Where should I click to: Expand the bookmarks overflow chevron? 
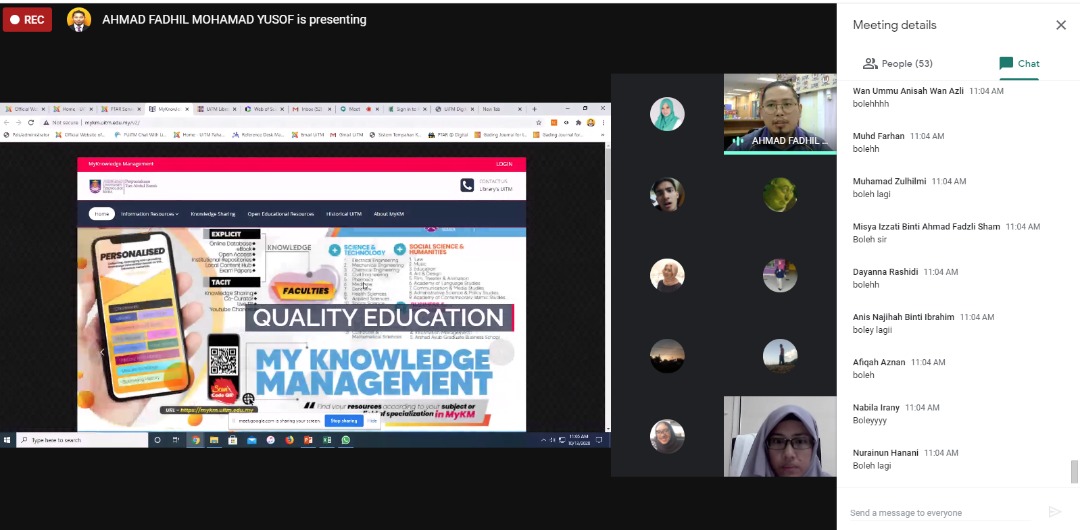coord(603,134)
